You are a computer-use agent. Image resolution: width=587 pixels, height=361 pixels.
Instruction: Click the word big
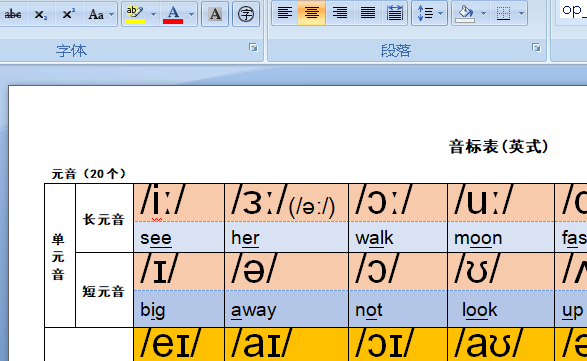pyautogui.click(x=152, y=310)
